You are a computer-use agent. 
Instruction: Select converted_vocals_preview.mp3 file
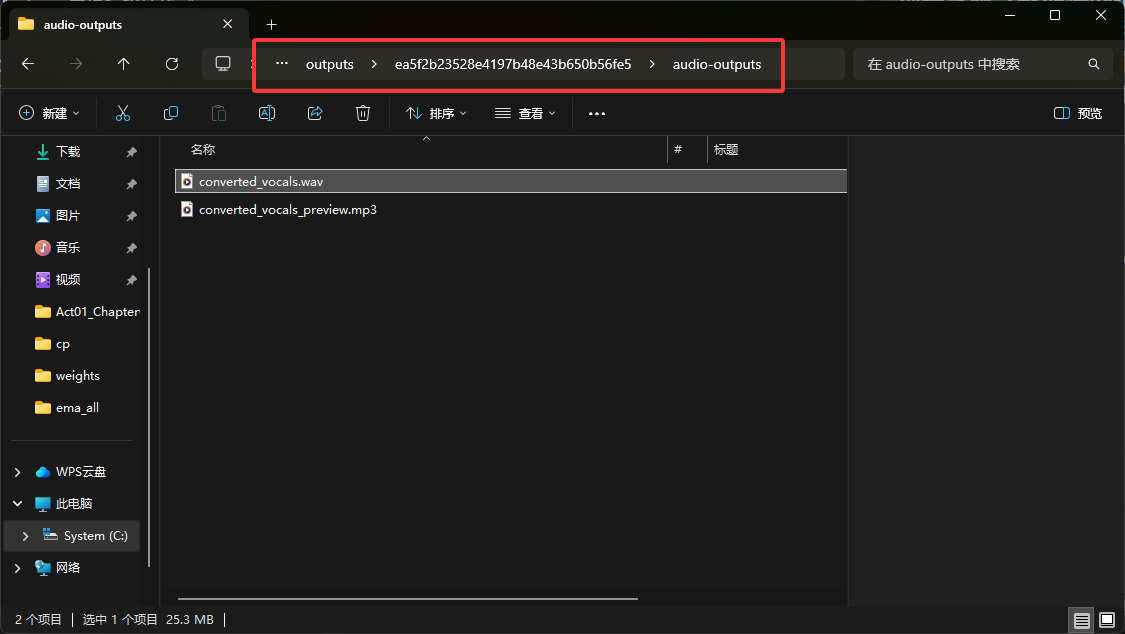click(x=288, y=210)
